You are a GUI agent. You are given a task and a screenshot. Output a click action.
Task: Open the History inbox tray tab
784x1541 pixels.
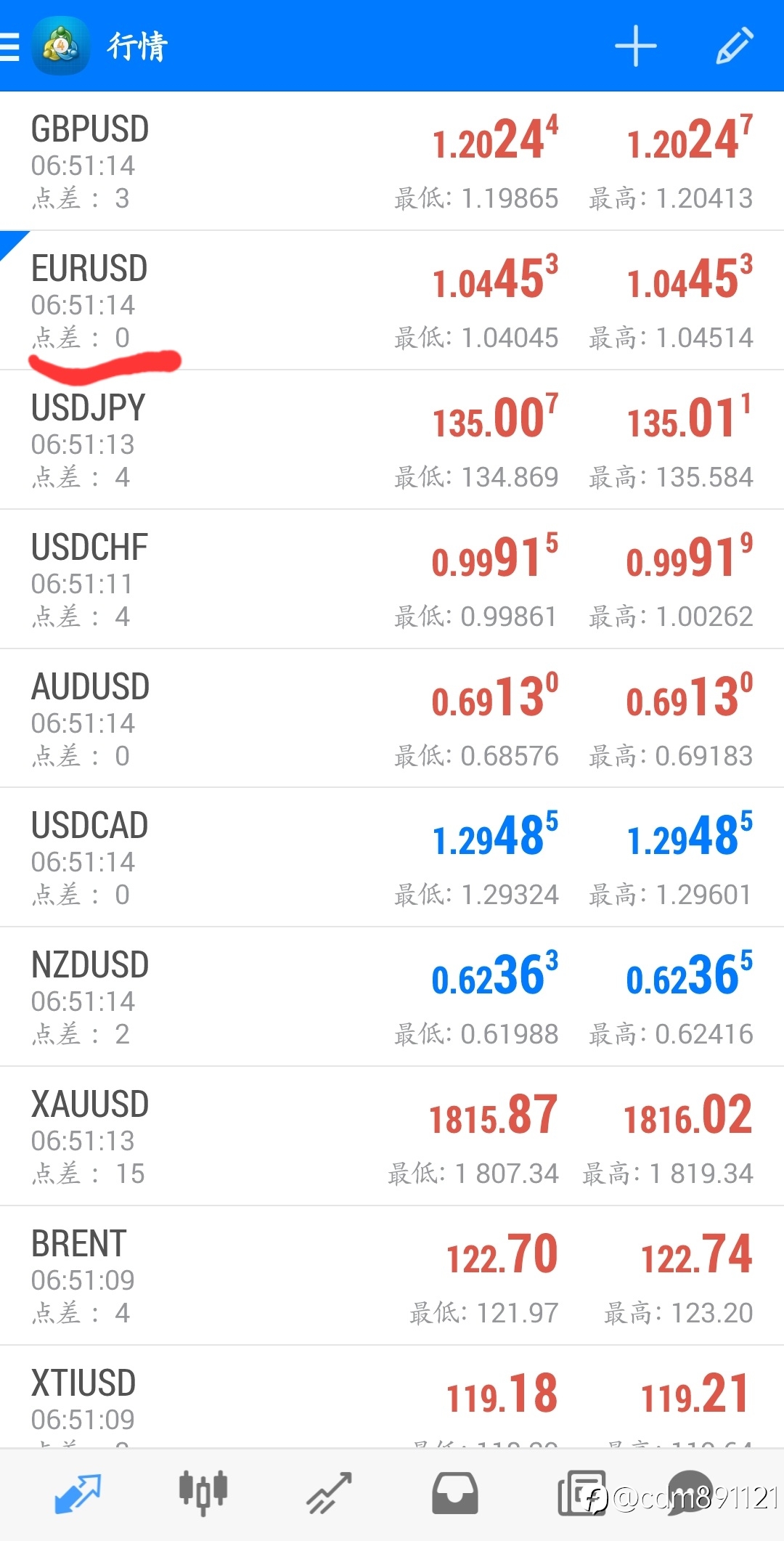(455, 1493)
